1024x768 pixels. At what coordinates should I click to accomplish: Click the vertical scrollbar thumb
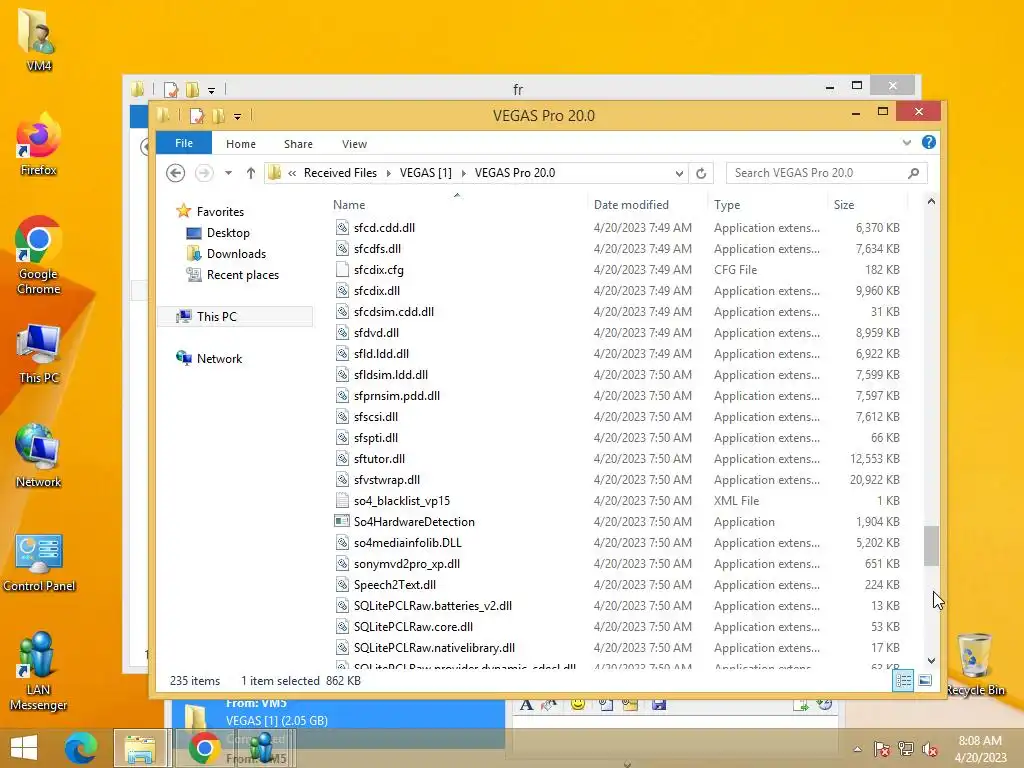(931, 545)
